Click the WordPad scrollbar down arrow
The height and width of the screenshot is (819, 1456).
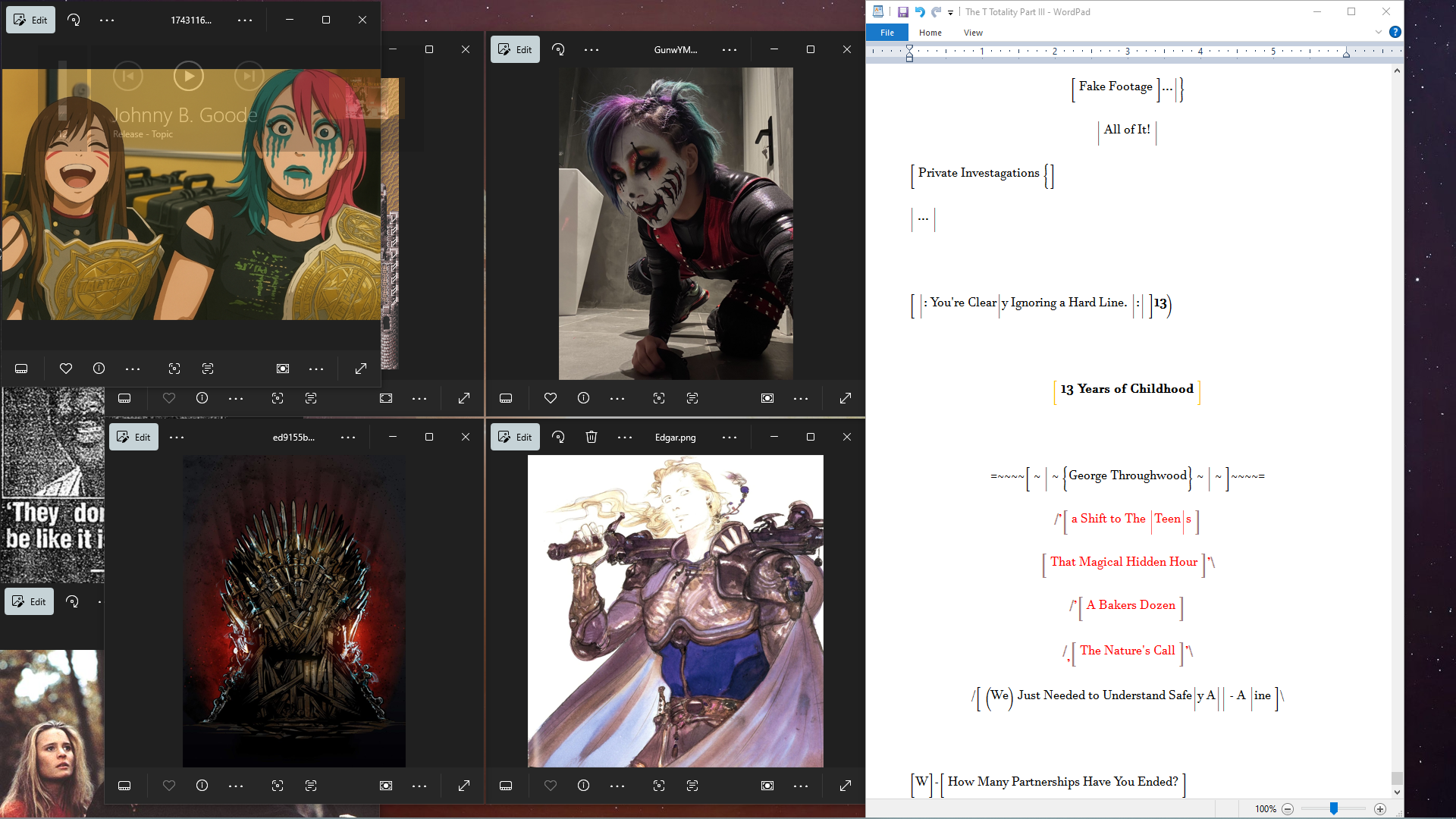click(x=1397, y=792)
